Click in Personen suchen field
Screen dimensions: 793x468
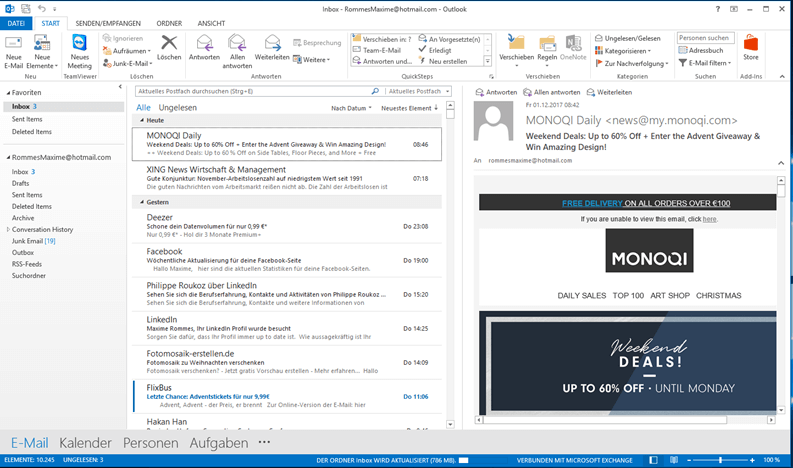pyautogui.click(x=706, y=38)
